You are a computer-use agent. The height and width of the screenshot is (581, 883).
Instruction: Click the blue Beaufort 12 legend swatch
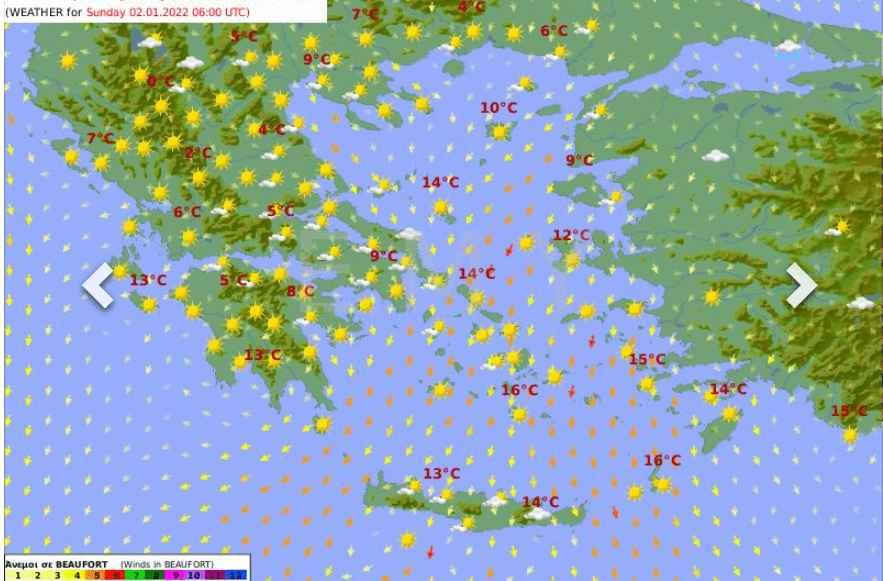[x=236, y=576]
